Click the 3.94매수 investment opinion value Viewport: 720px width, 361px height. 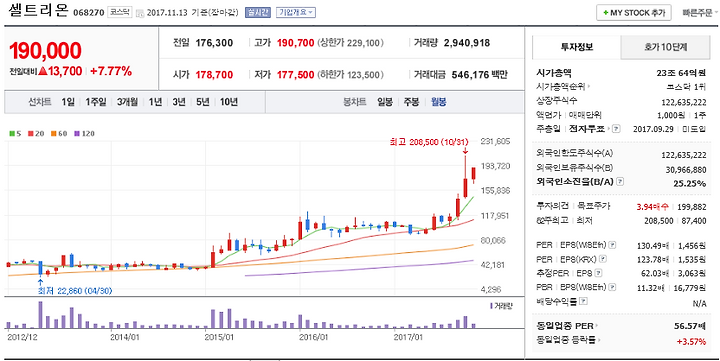pos(652,207)
